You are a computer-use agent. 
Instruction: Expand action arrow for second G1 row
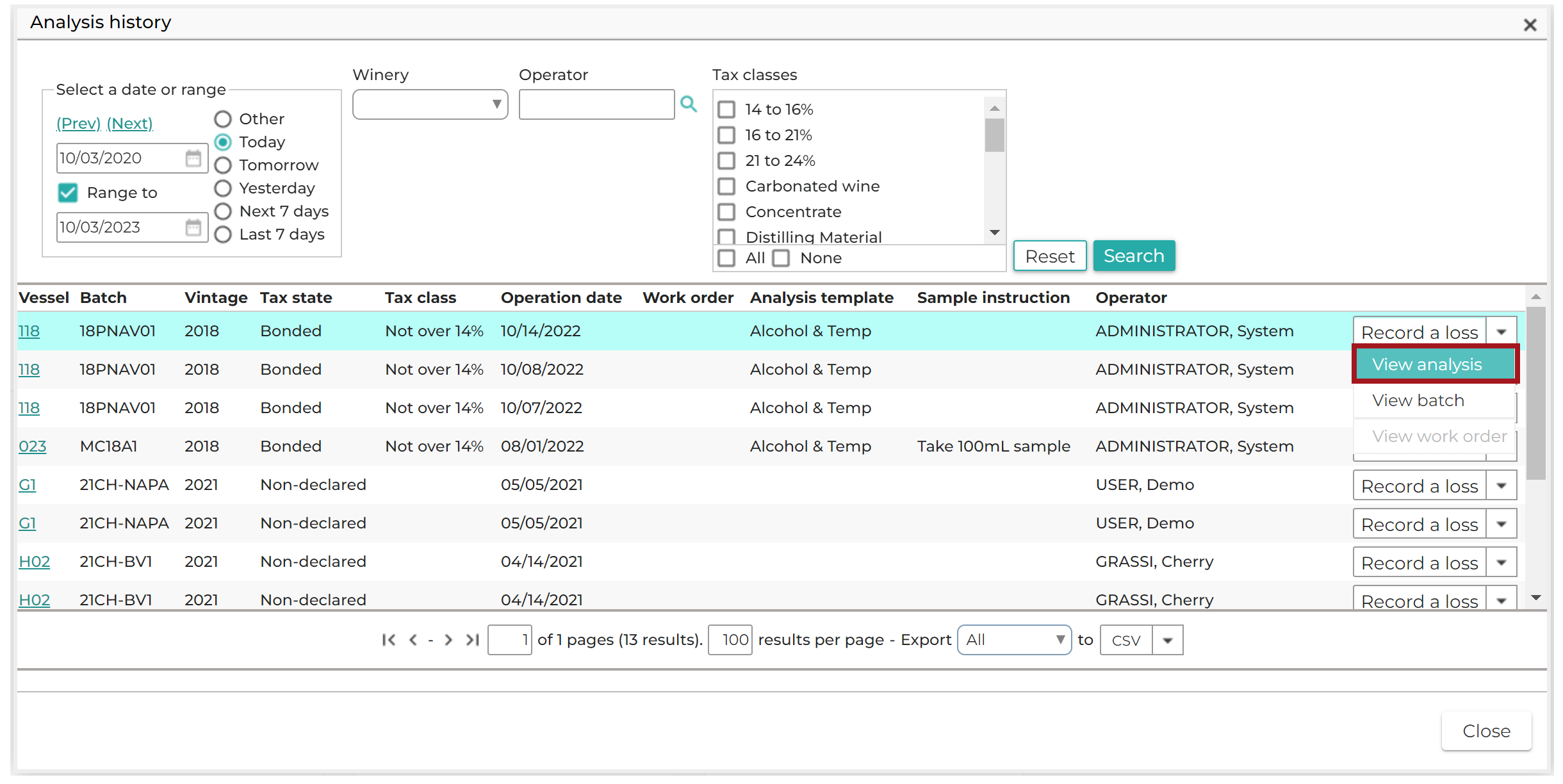(x=1502, y=524)
